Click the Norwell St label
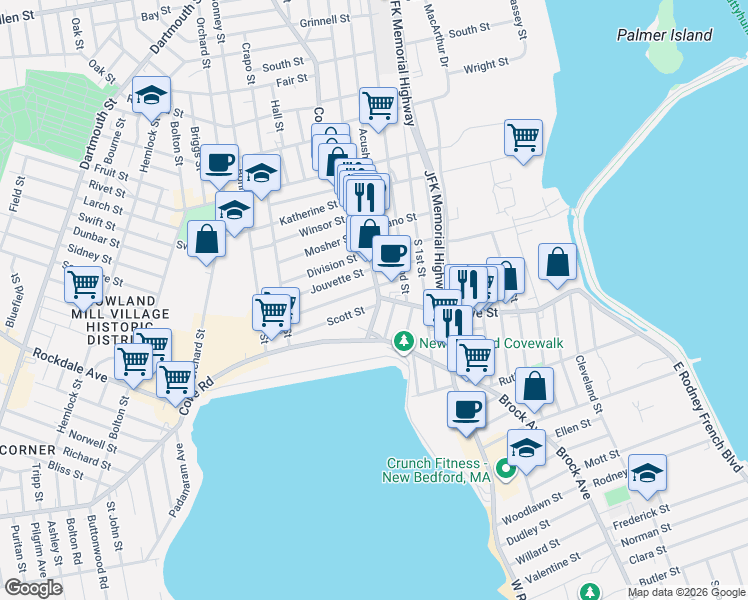Viewport: 748px width, 600px height. [93, 441]
